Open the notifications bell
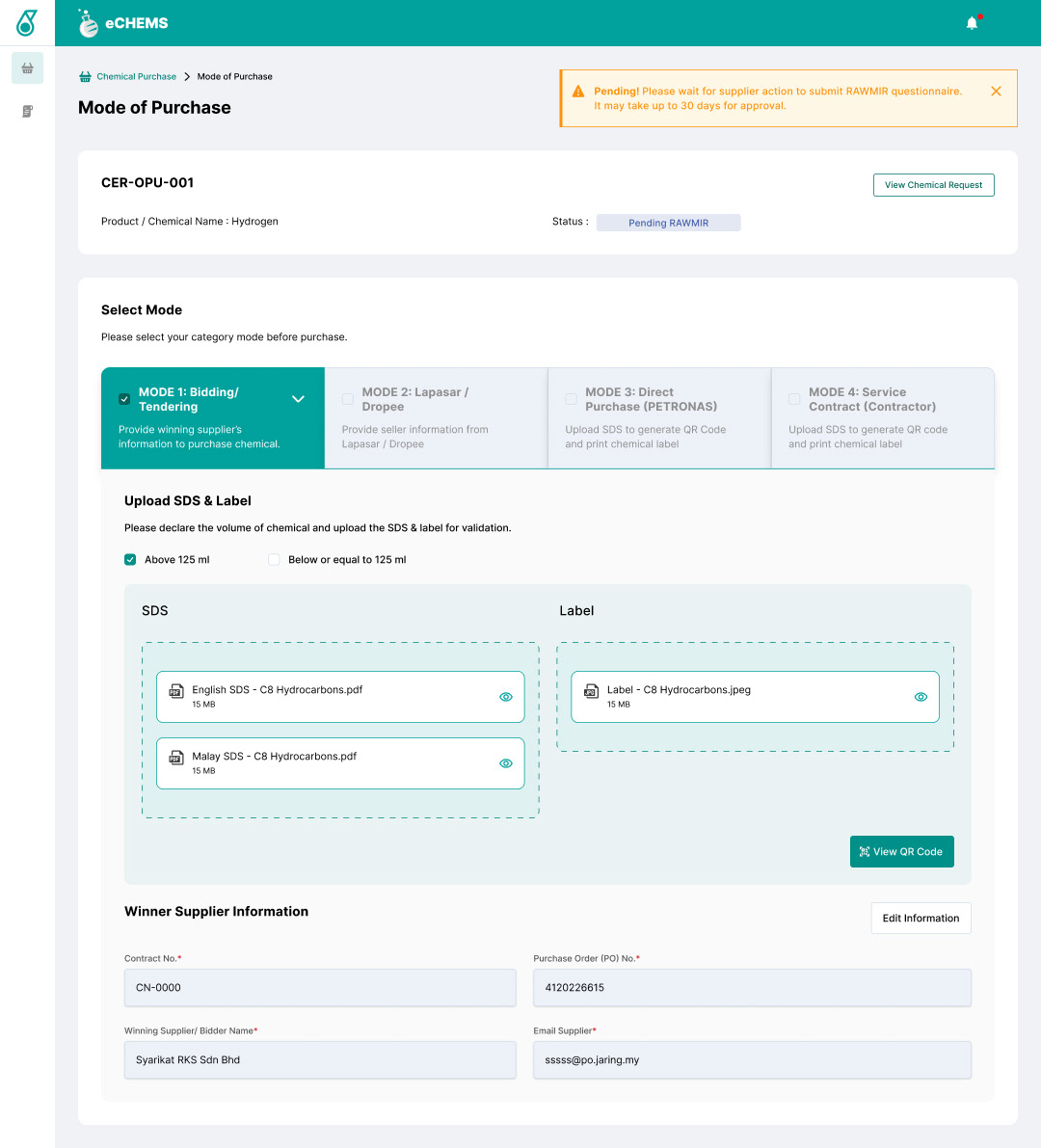The width and height of the screenshot is (1041, 1148). click(972, 23)
